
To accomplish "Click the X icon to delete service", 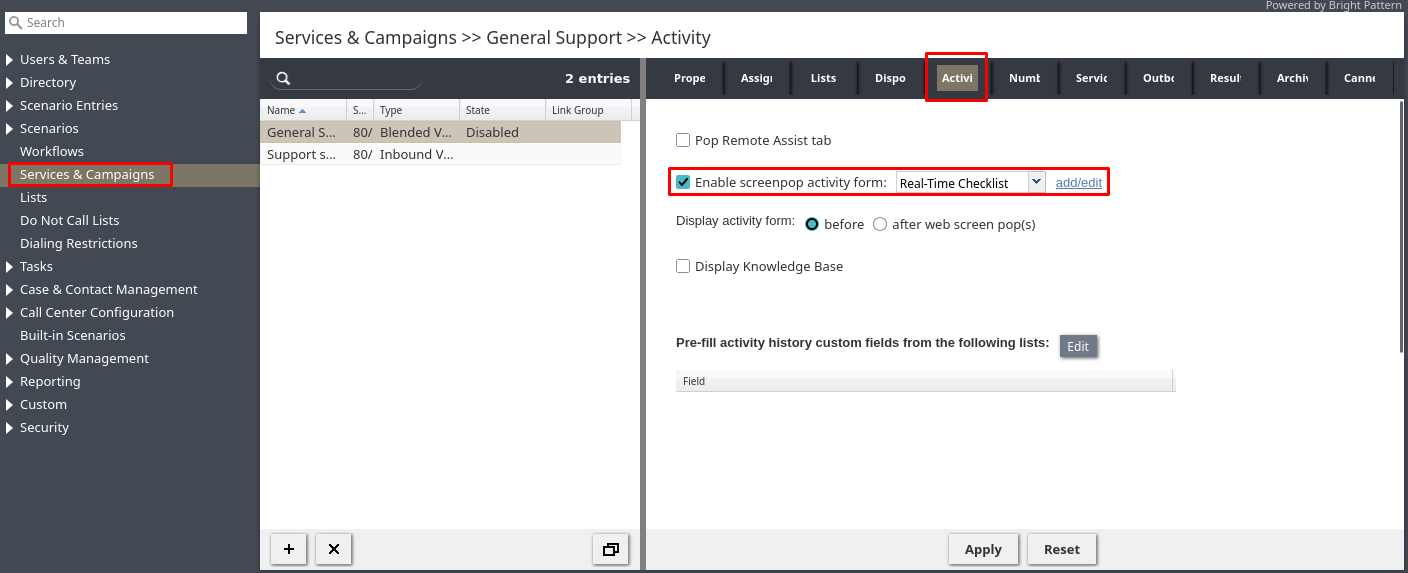I will (334, 549).
